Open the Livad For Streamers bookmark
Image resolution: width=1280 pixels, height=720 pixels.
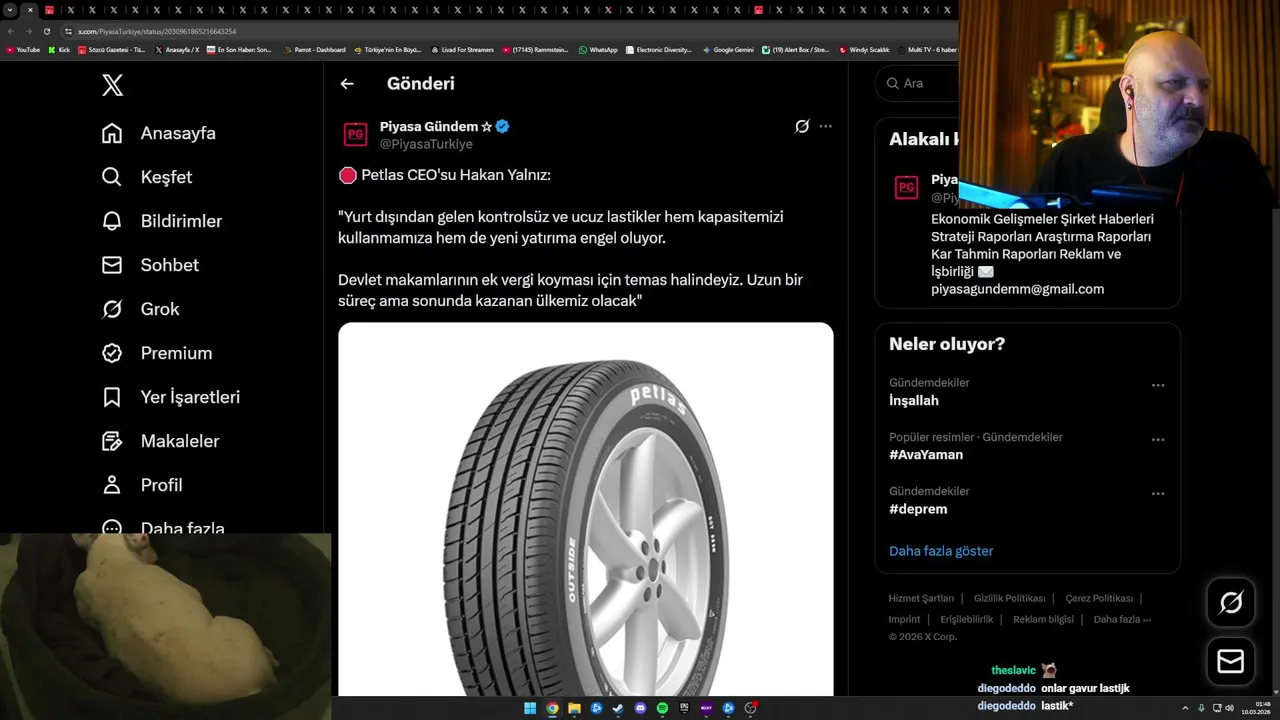click(462, 49)
